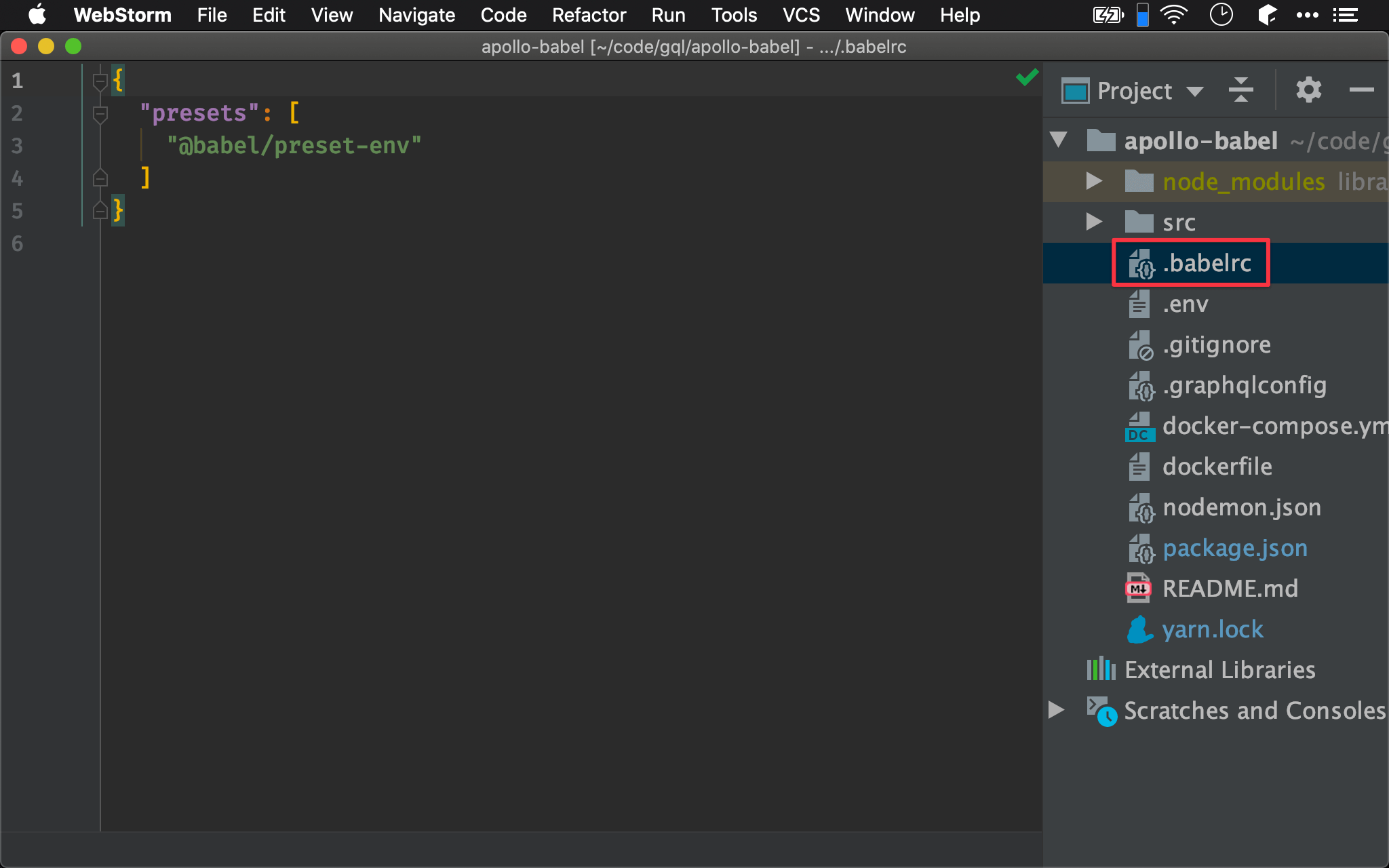Screen dimensions: 1389x868
Task: Click the Collapse All icon in Project panel
Action: click(x=1240, y=90)
